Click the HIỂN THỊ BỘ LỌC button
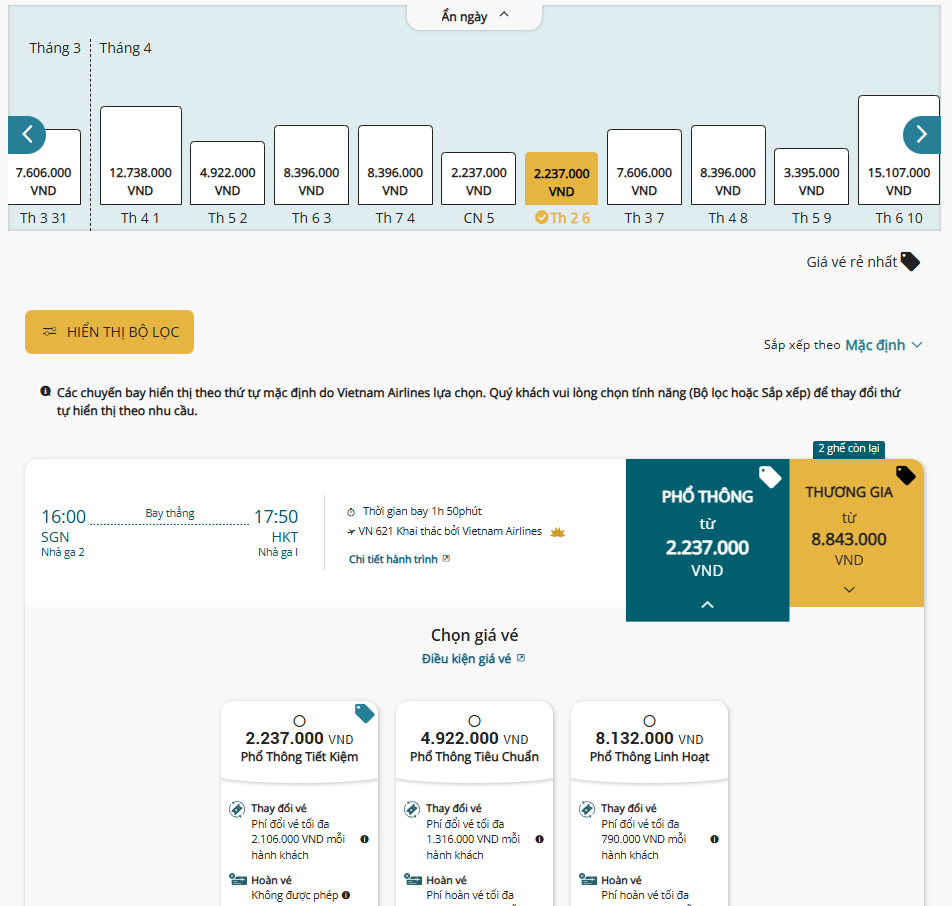 109,332
